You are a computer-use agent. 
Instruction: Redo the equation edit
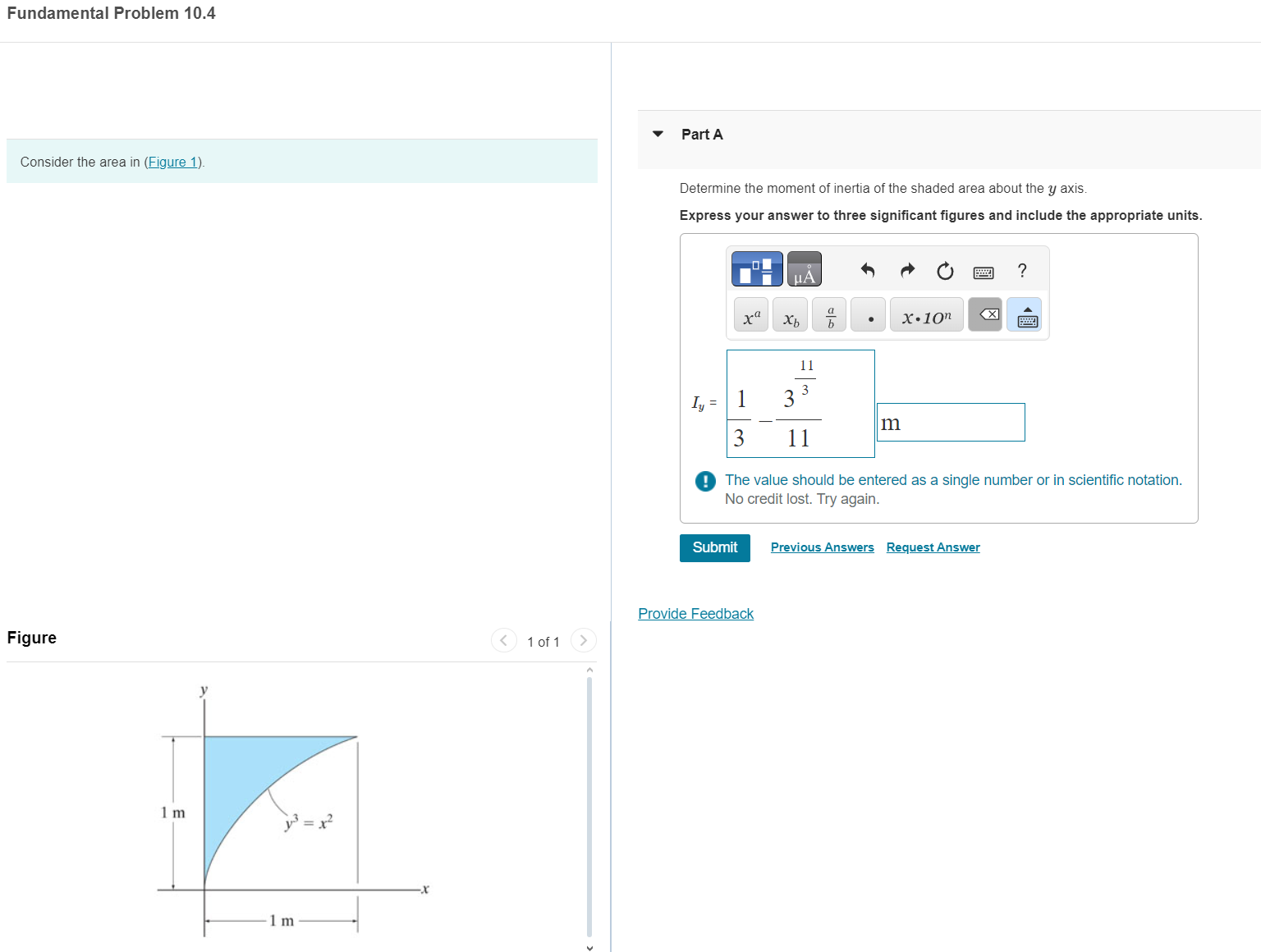(x=906, y=270)
